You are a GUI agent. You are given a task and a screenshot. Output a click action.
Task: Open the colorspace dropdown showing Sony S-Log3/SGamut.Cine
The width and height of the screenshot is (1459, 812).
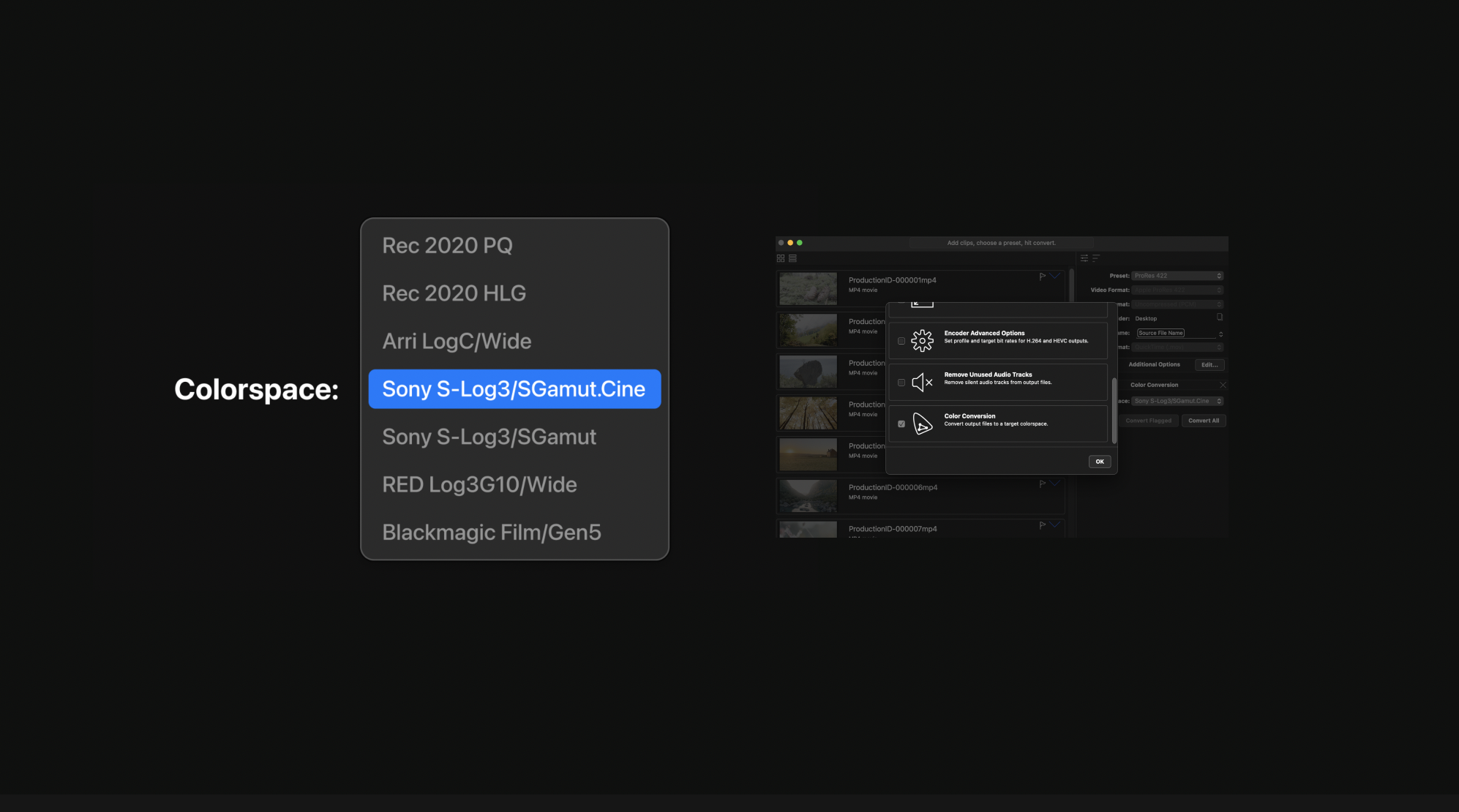[x=1177, y=401]
